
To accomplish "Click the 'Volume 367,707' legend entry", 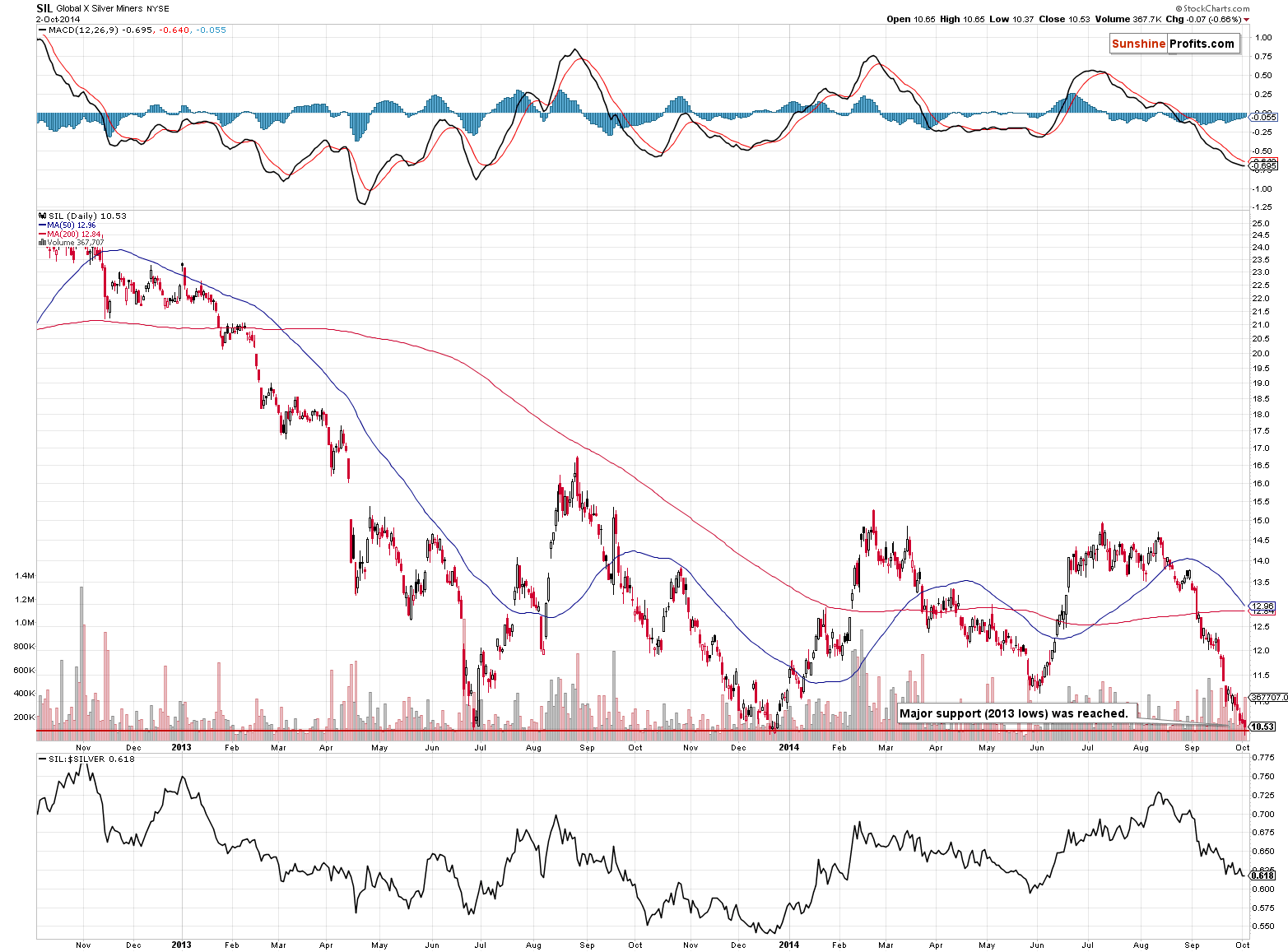I will pyautogui.click(x=71, y=243).
